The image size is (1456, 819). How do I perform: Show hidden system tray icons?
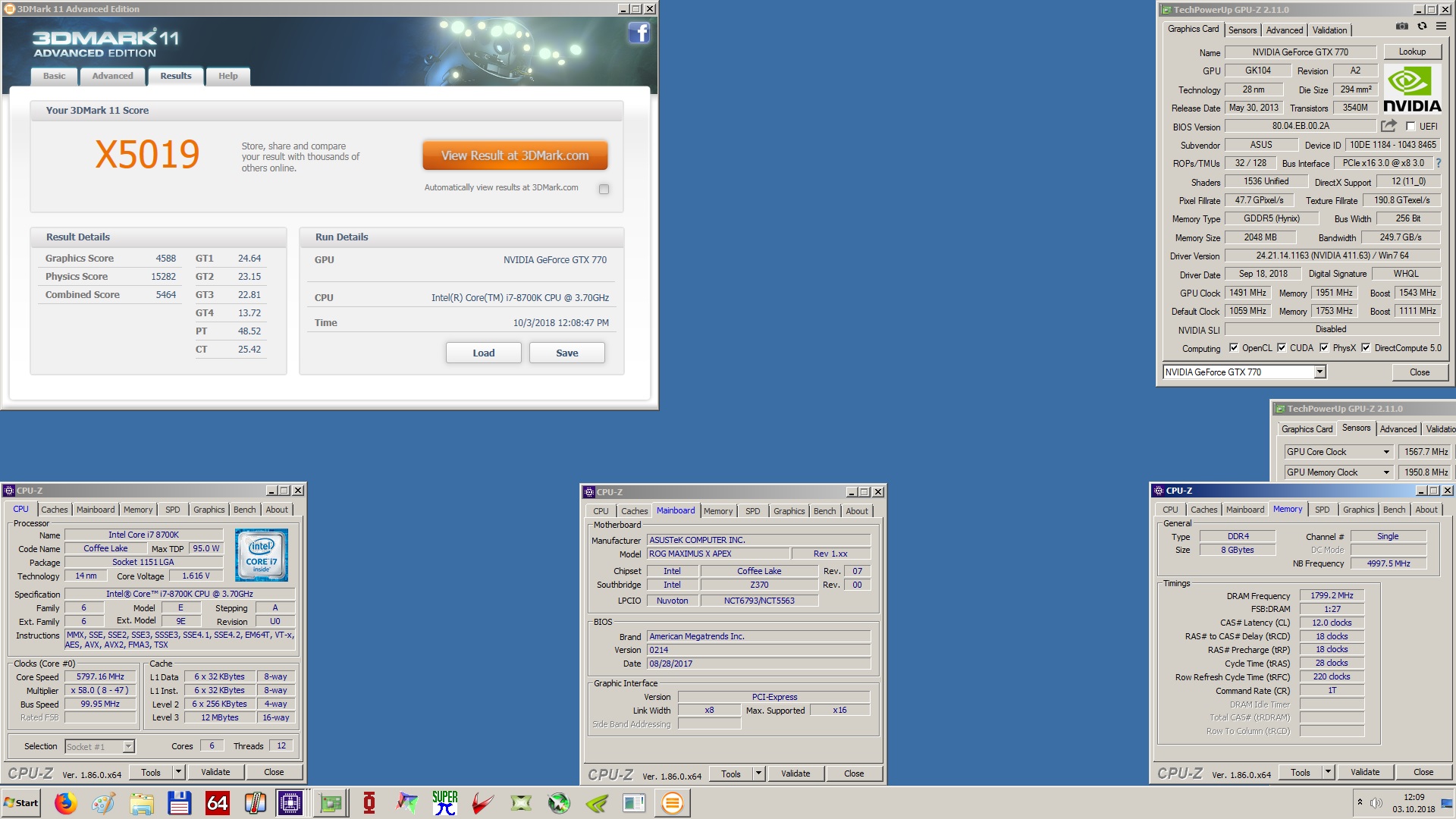coord(1360,802)
